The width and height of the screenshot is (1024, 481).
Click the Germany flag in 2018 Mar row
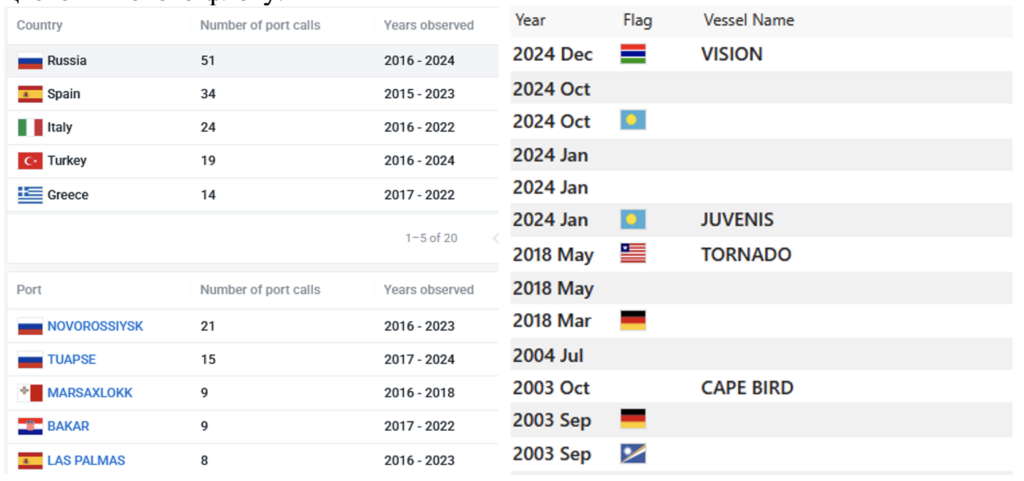click(x=633, y=321)
